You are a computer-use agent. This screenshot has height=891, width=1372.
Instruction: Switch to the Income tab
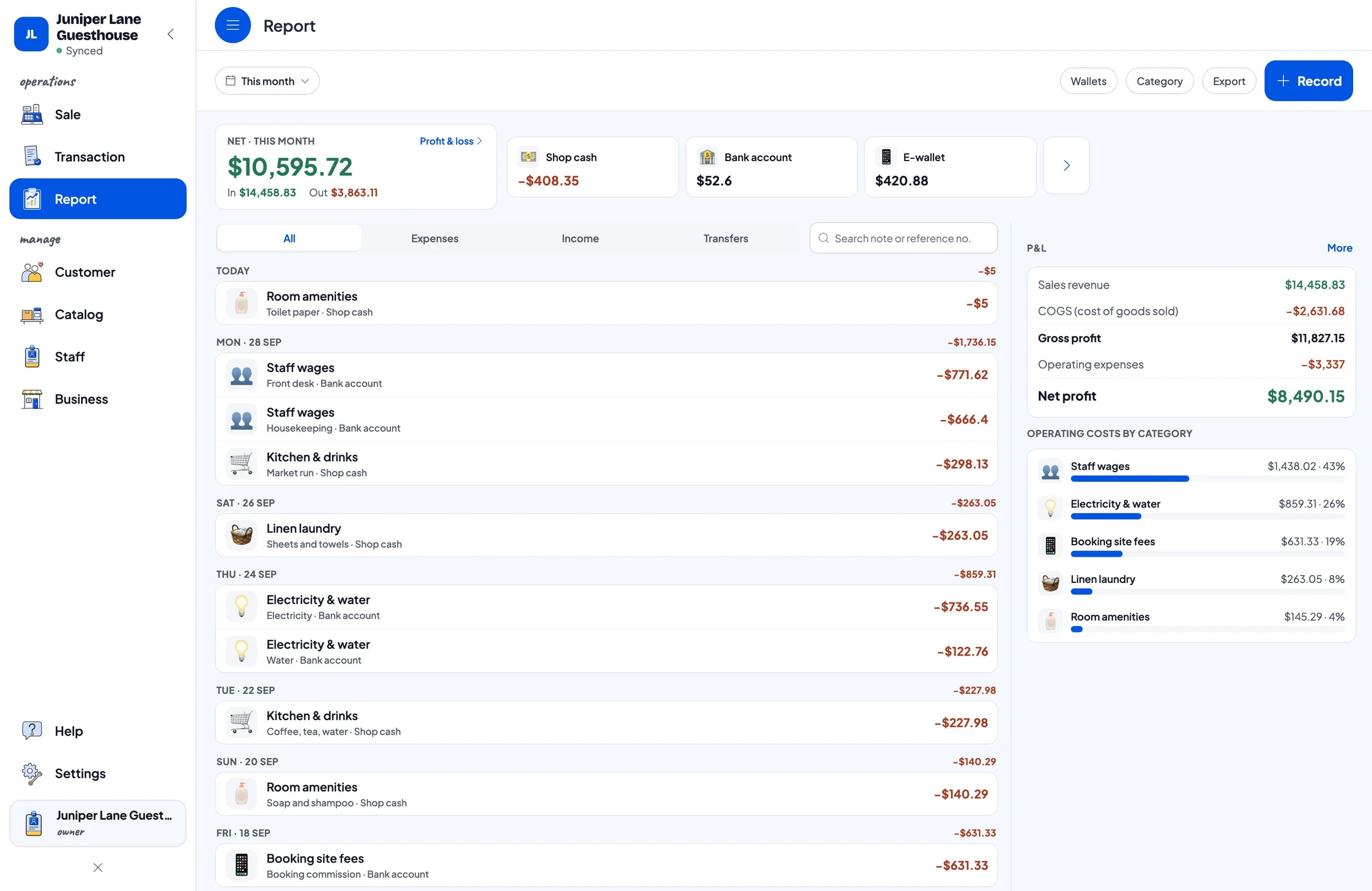580,238
